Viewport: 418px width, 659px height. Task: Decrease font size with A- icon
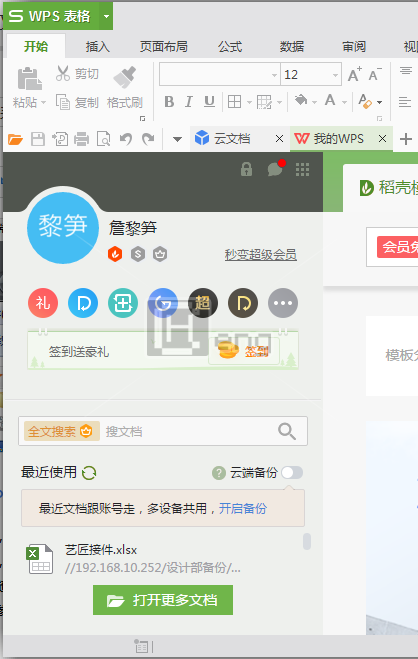pos(375,74)
